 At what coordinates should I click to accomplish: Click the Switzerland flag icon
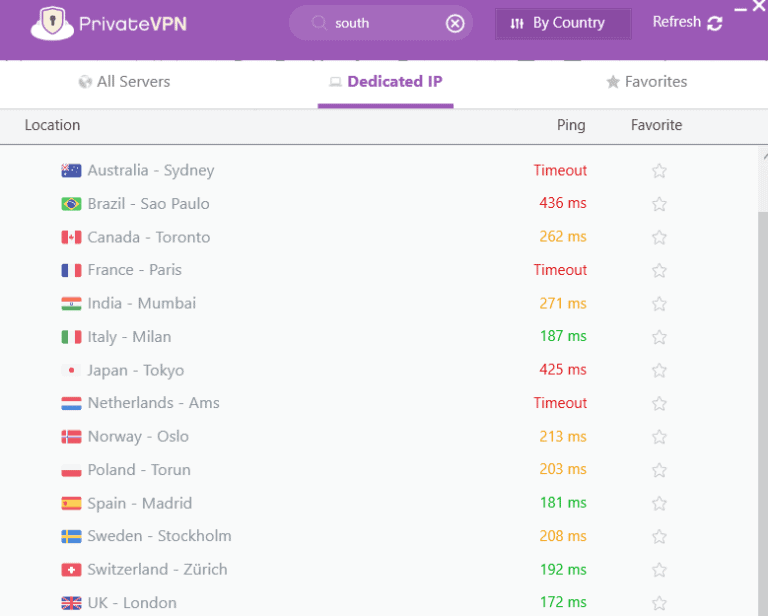click(x=71, y=570)
